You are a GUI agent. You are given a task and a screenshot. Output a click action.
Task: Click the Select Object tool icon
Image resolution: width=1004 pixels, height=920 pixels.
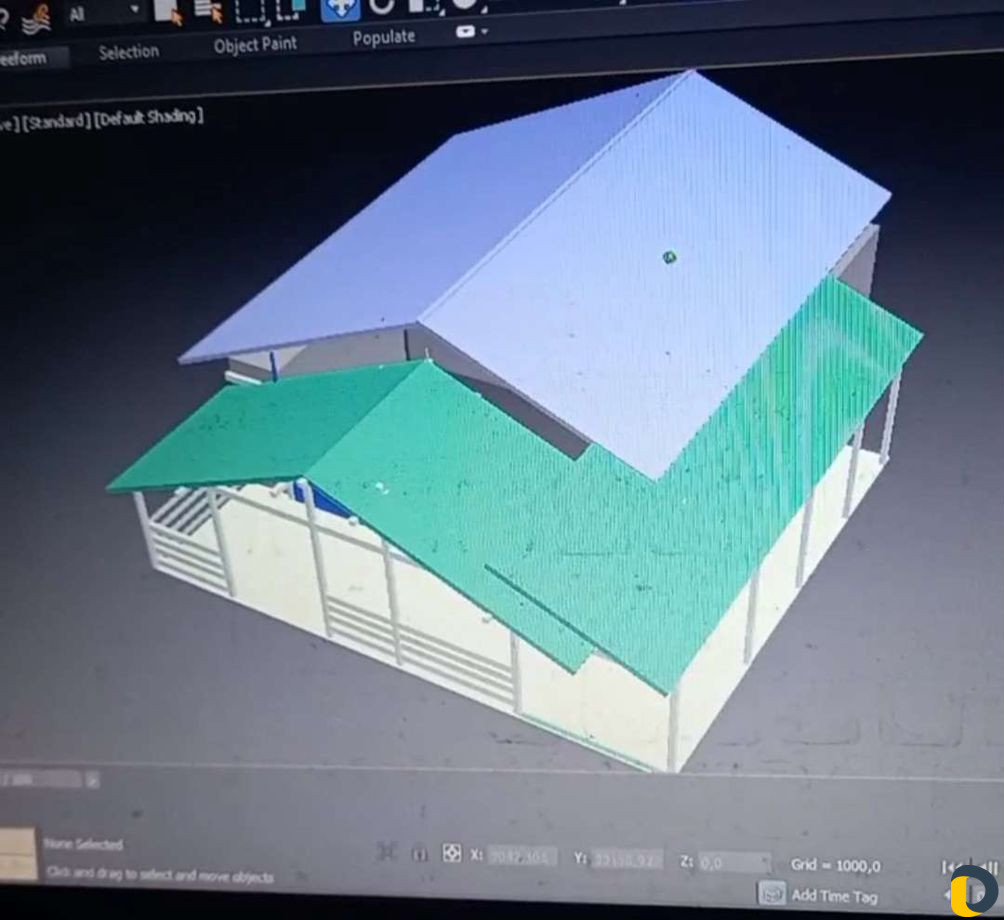click(x=166, y=10)
